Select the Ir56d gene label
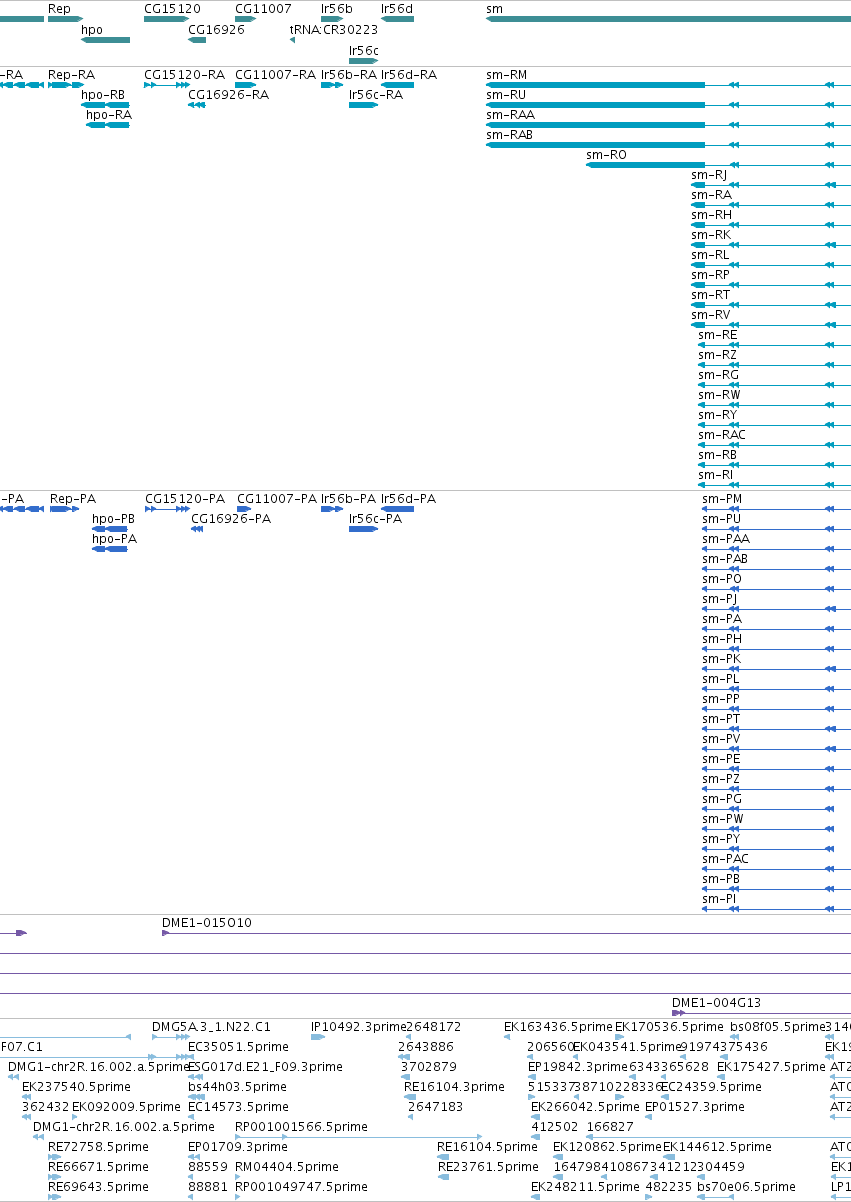This screenshot has width=851, height=1202. point(397,8)
